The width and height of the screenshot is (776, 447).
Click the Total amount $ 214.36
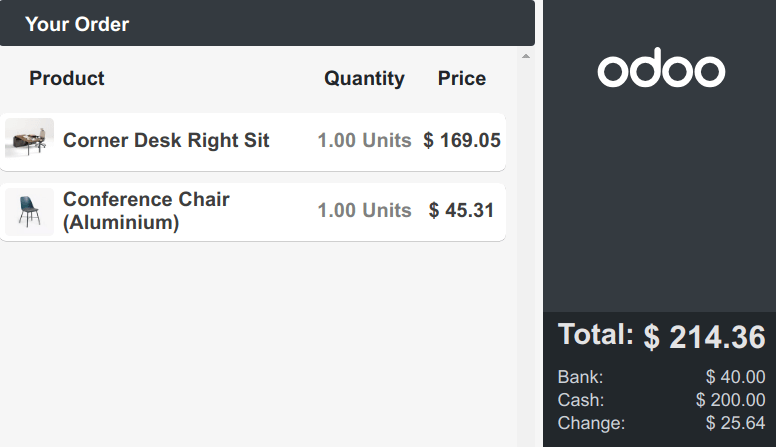point(704,337)
